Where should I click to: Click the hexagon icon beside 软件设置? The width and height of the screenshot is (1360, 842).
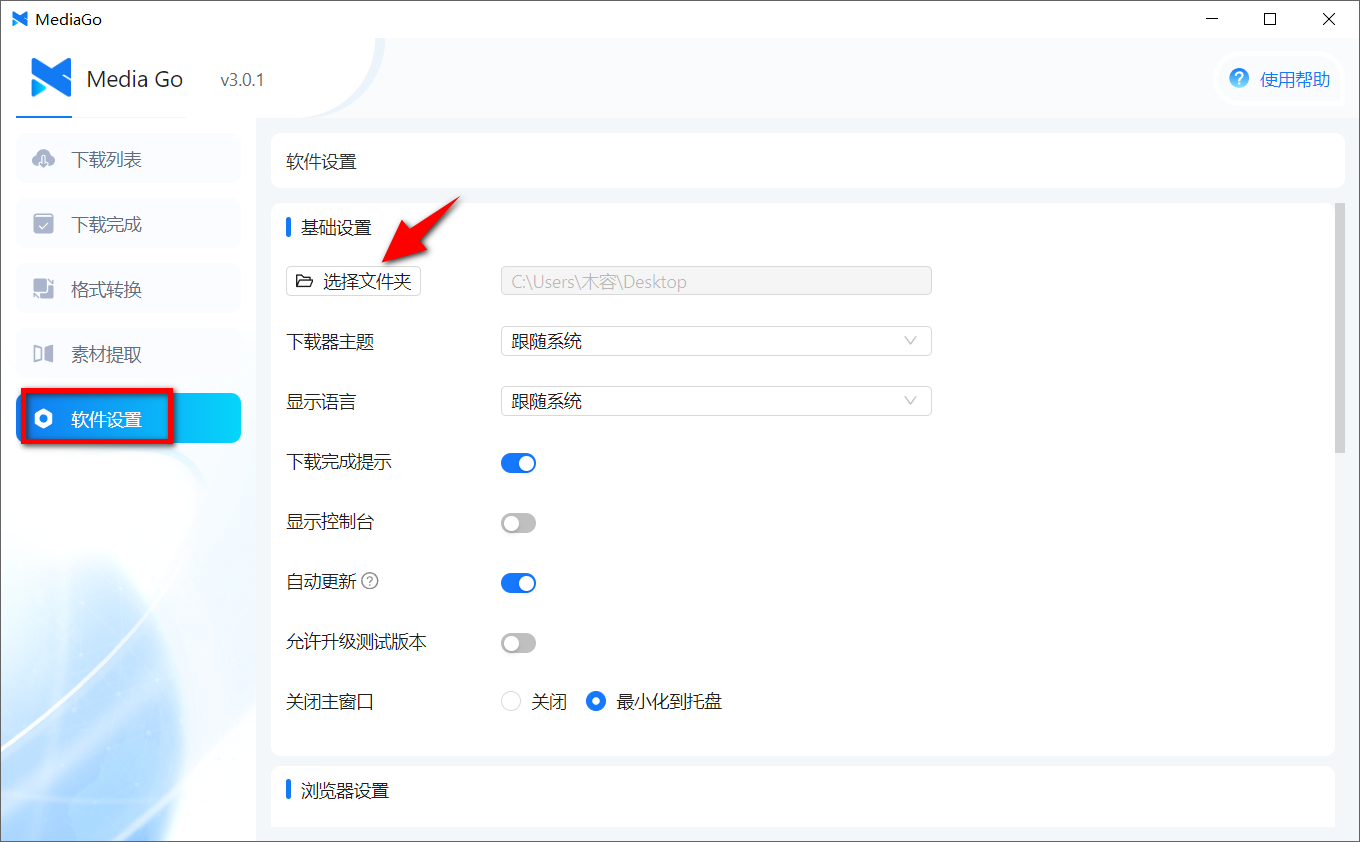43,419
